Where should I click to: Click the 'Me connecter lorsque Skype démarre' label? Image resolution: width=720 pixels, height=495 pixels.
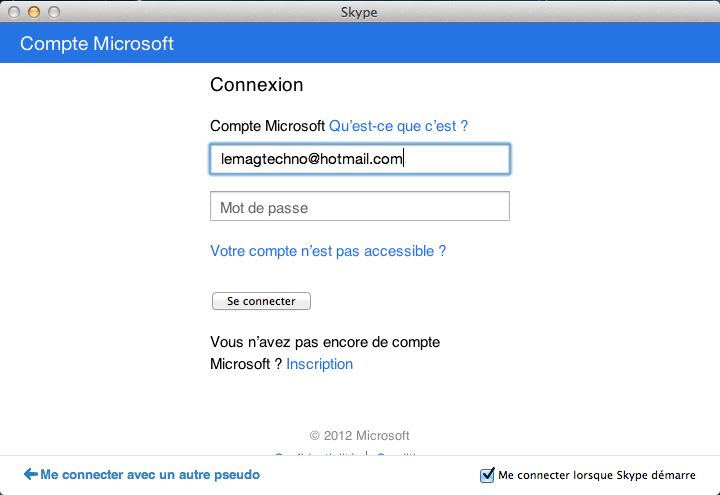point(596,475)
